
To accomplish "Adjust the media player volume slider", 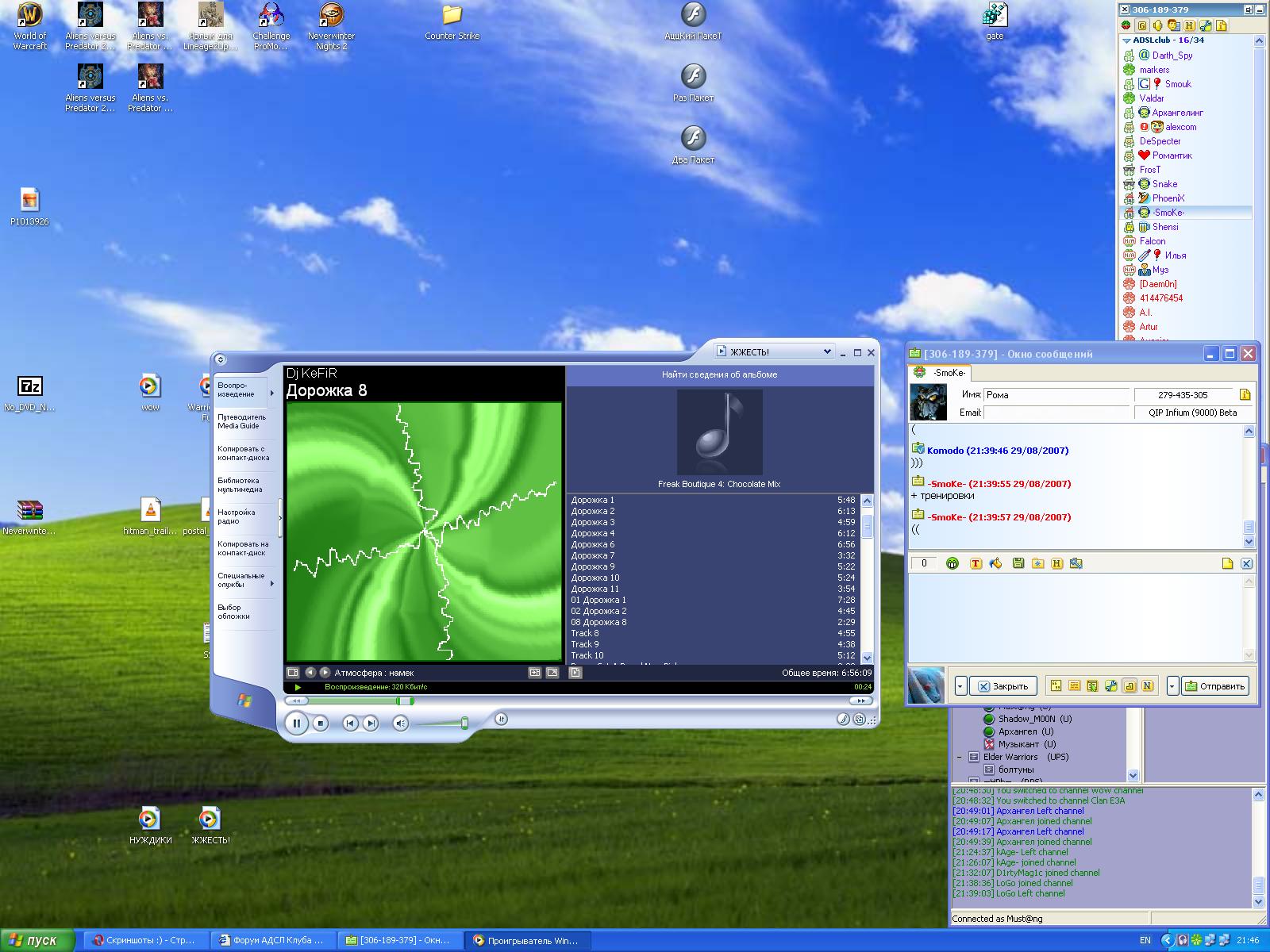I will (464, 723).
